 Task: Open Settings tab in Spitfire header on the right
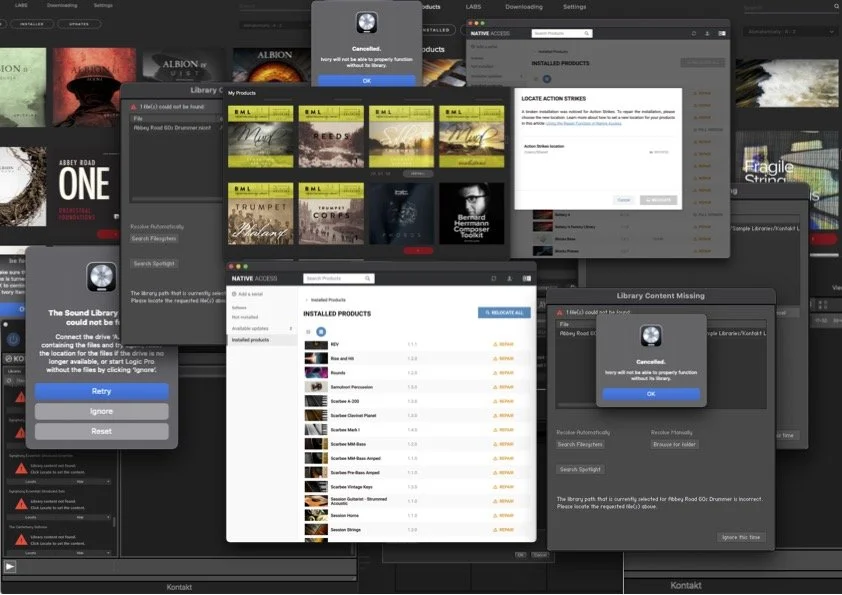575,7
